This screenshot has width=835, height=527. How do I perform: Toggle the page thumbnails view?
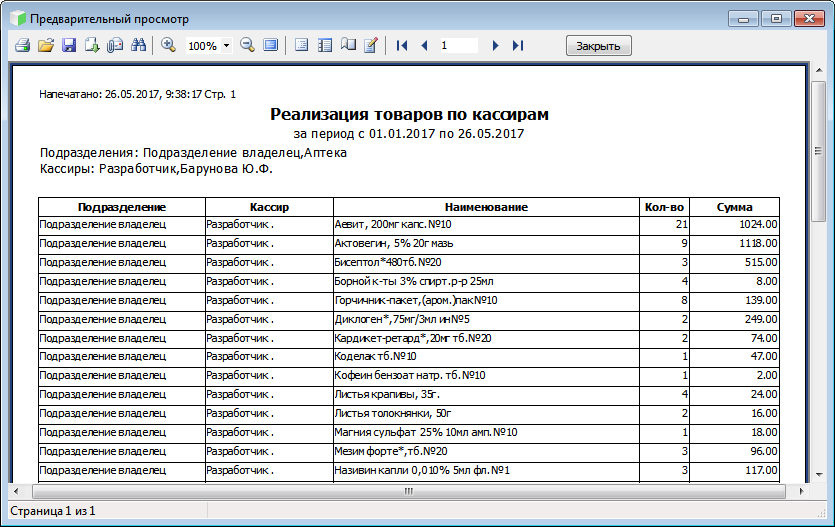pos(324,45)
